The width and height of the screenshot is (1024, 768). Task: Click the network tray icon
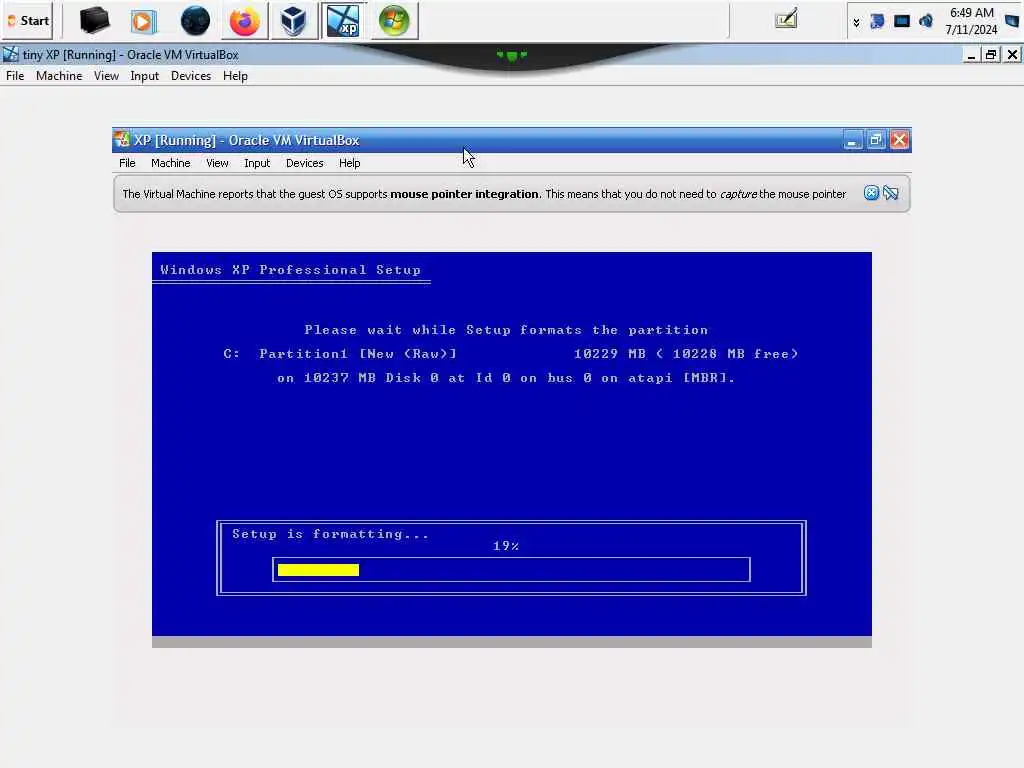877,22
